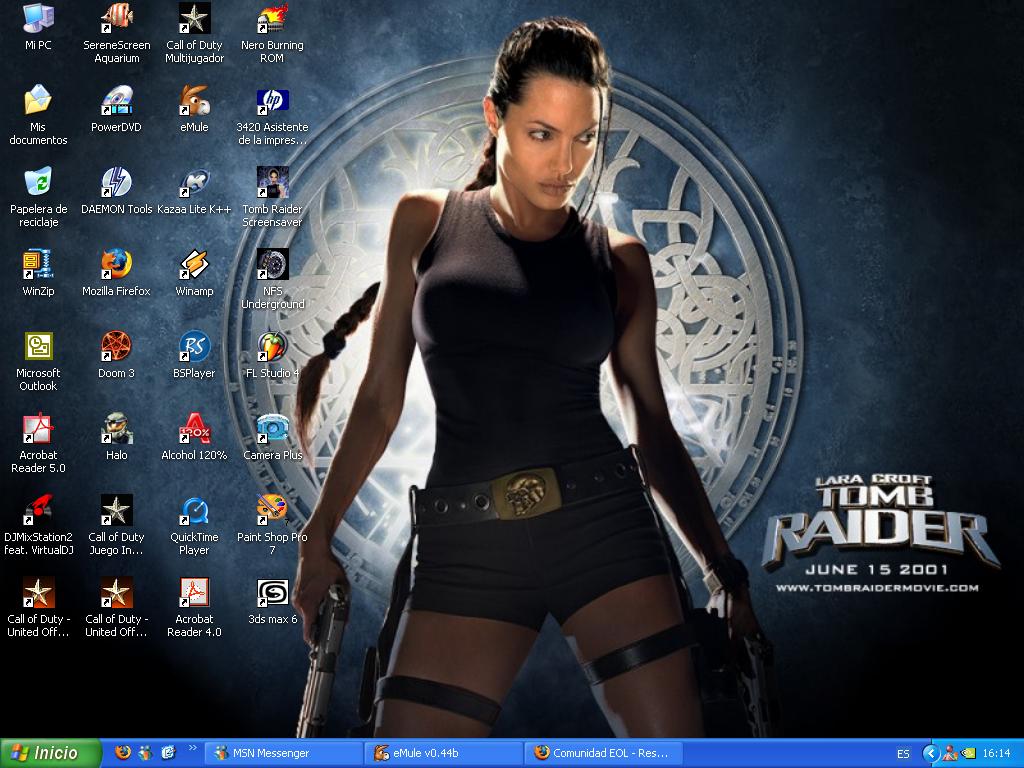This screenshot has width=1024, height=768.
Task: Open the ES language bar selector
Action: 903,753
